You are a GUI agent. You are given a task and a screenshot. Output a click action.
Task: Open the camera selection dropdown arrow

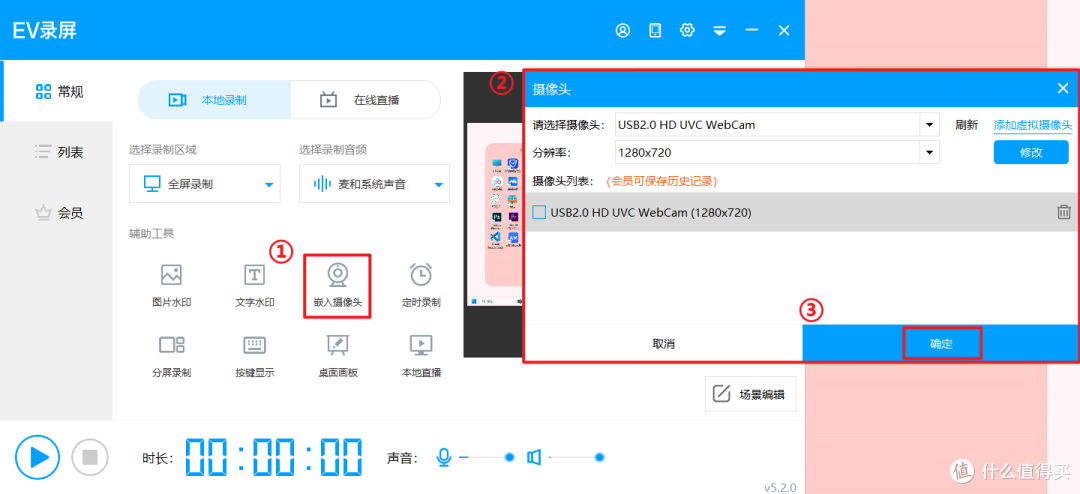[x=930, y=125]
